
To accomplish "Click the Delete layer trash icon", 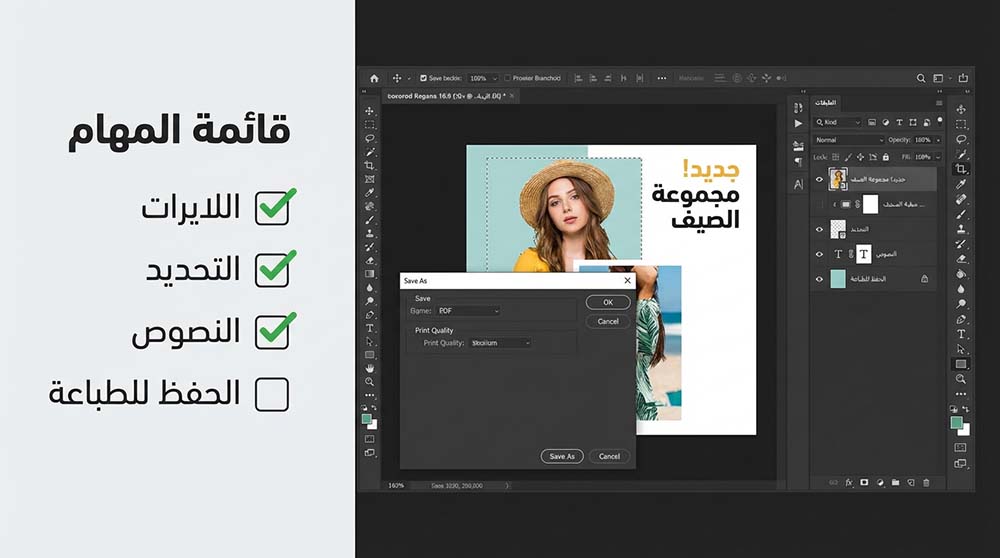I will click(x=926, y=483).
